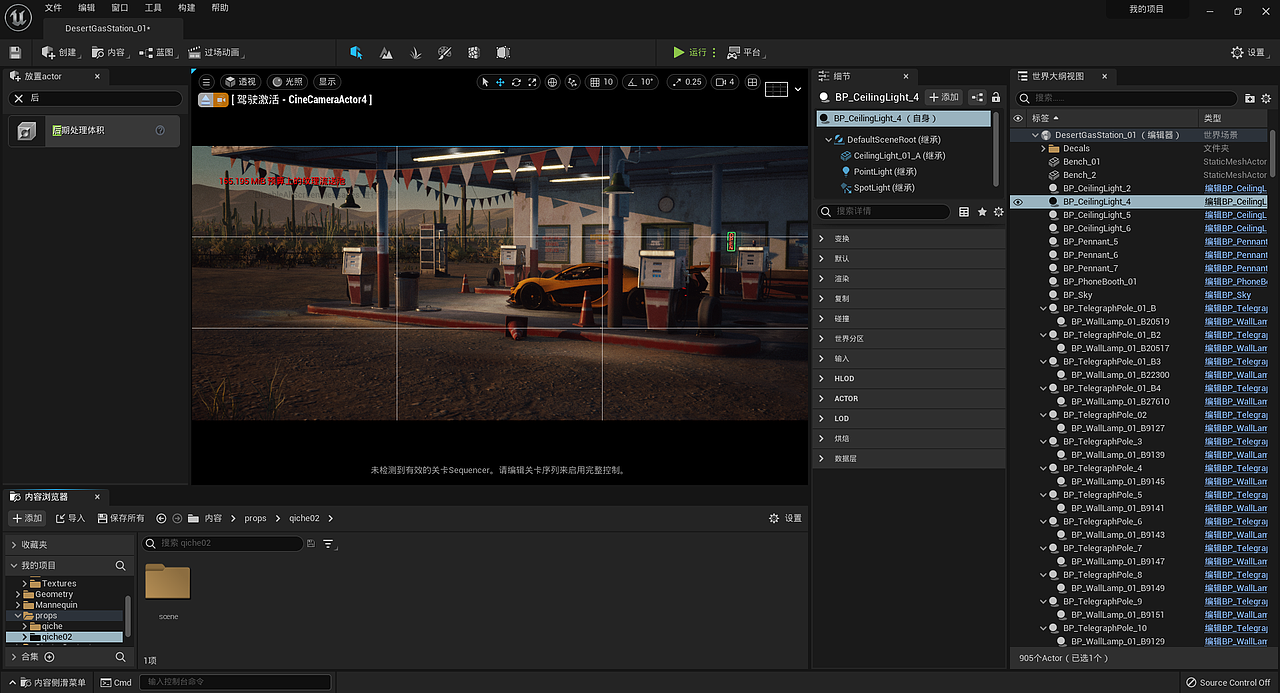
Task: Toggle surface snapping icon in viewport
Action: coord(573,82)
